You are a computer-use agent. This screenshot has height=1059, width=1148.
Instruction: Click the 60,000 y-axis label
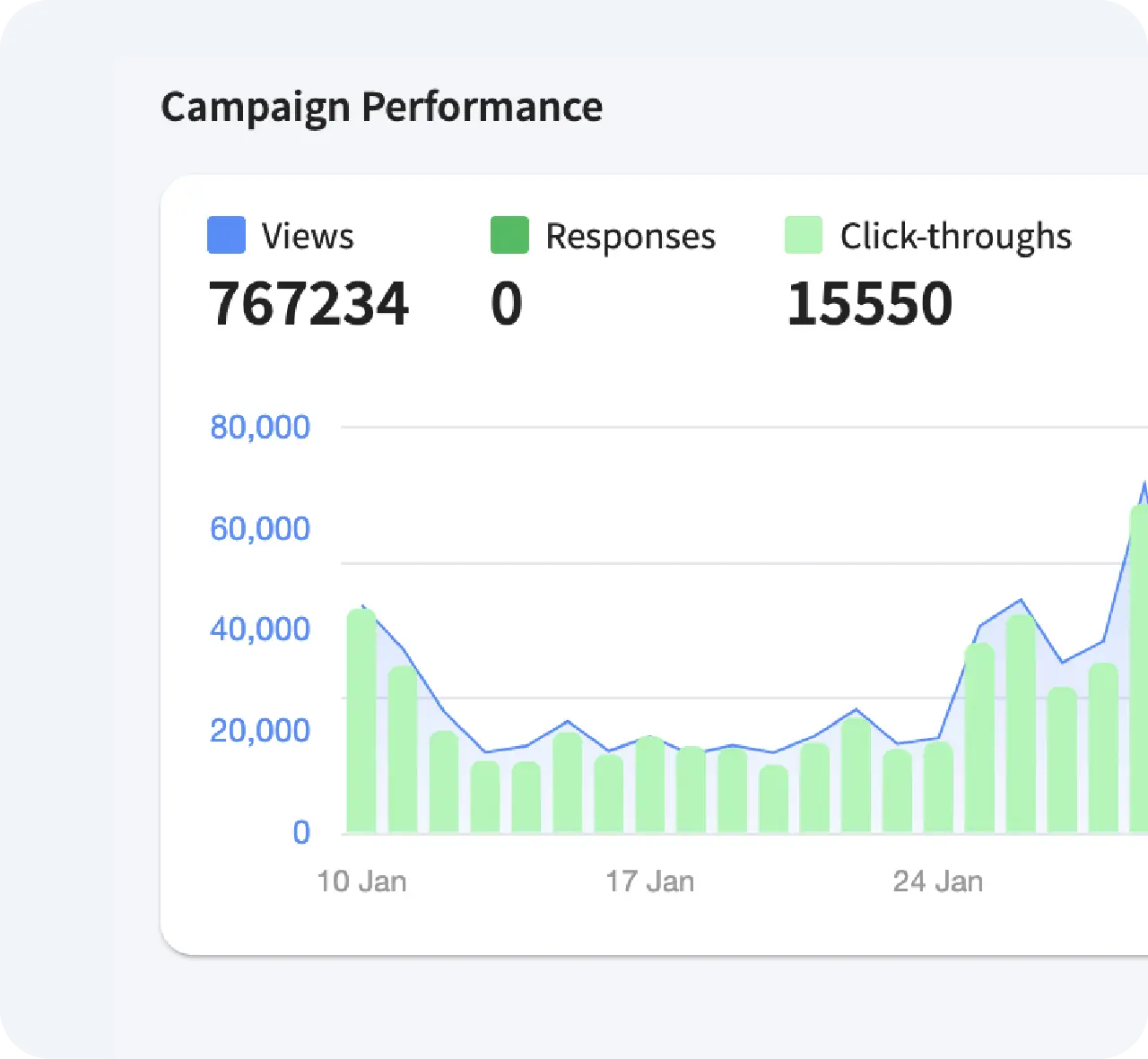(260, 528)
